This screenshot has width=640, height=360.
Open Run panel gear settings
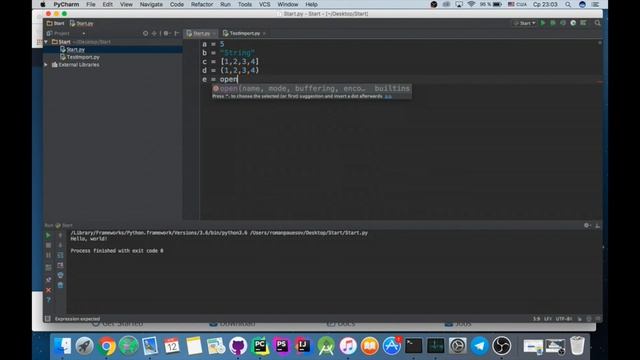[x=587, y=225]
